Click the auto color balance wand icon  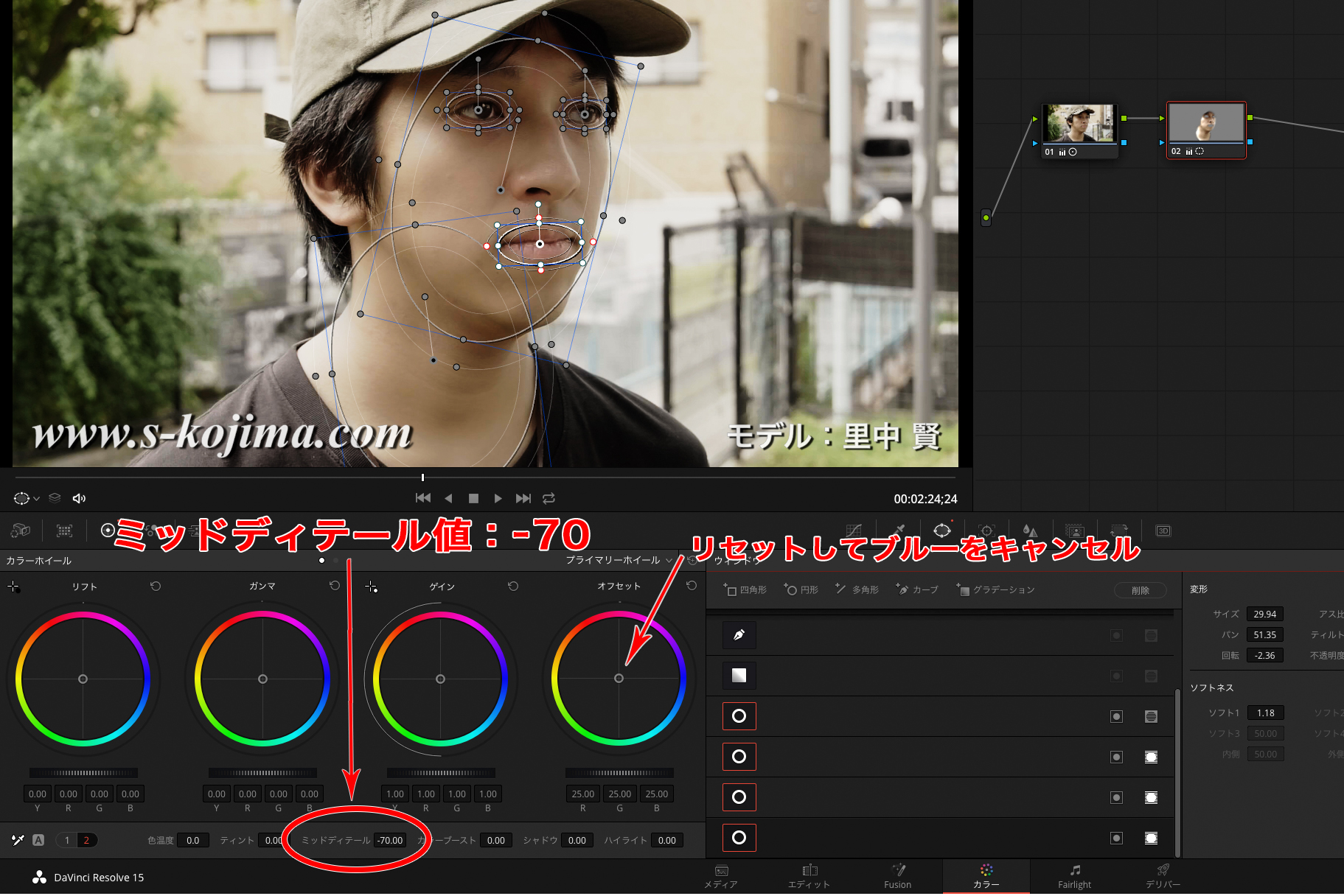coord(18,840)
